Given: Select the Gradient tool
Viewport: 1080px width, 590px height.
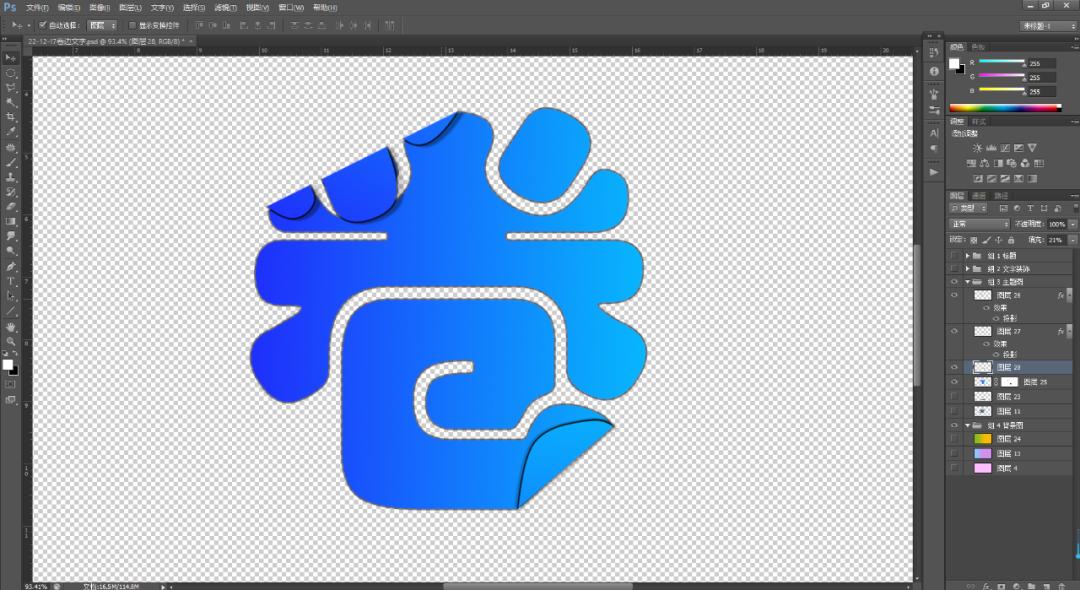Looking at the screenshot, I should click(x=10, y=221).
